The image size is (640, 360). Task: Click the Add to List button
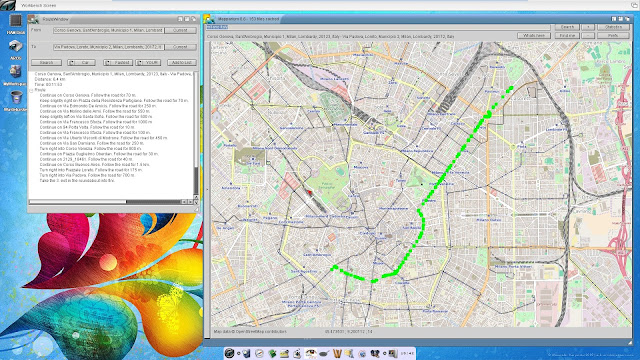point(182,62)
